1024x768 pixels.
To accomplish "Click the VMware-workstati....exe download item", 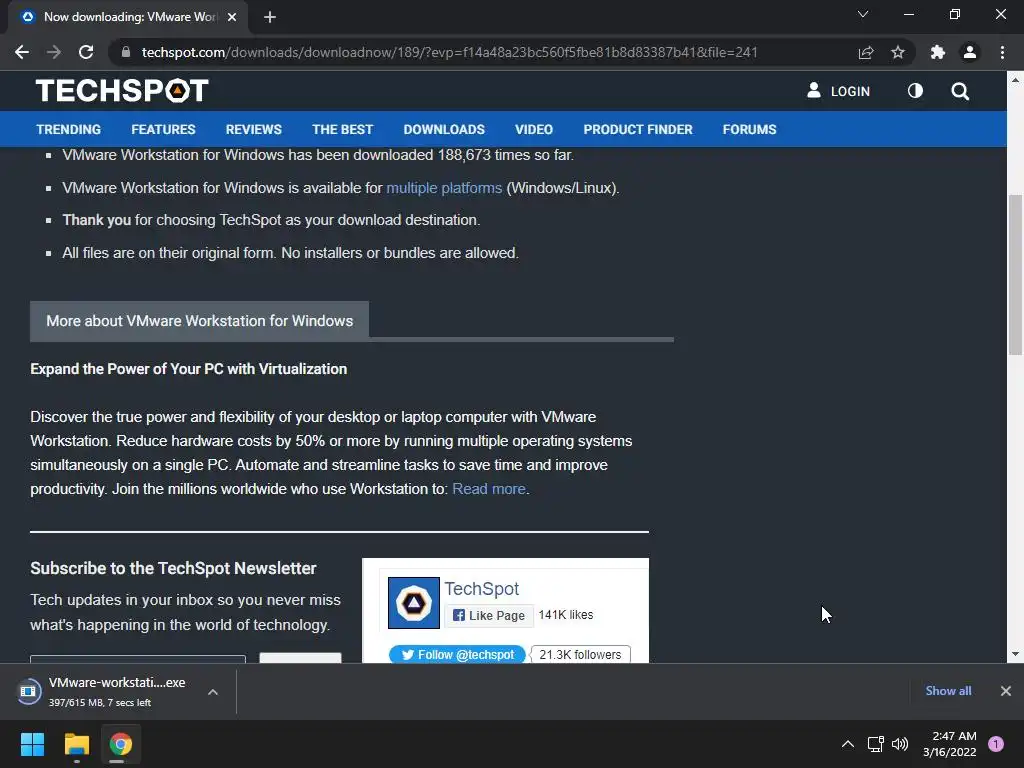I will point(117,692).
